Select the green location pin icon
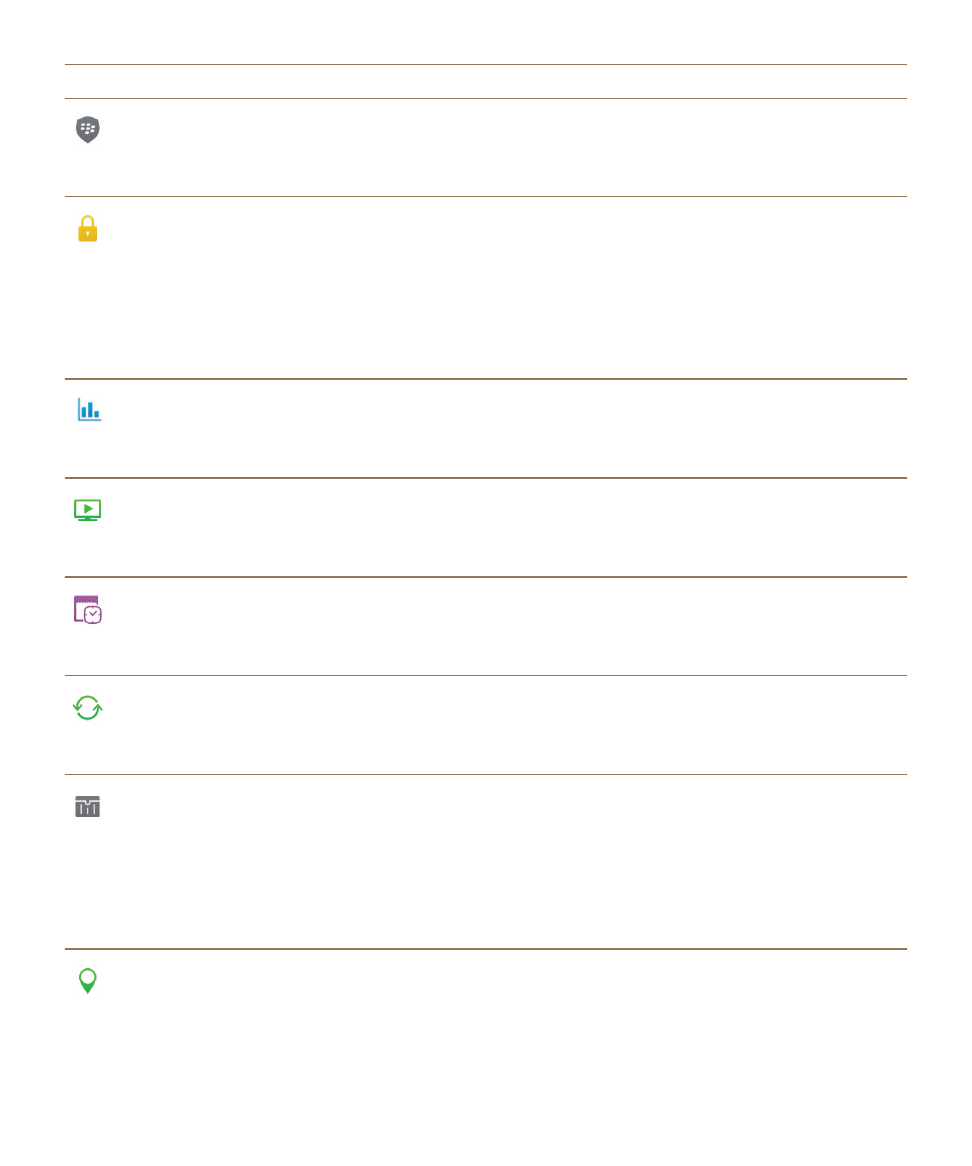Viewport: 972px width, 1166px height. 88,980
